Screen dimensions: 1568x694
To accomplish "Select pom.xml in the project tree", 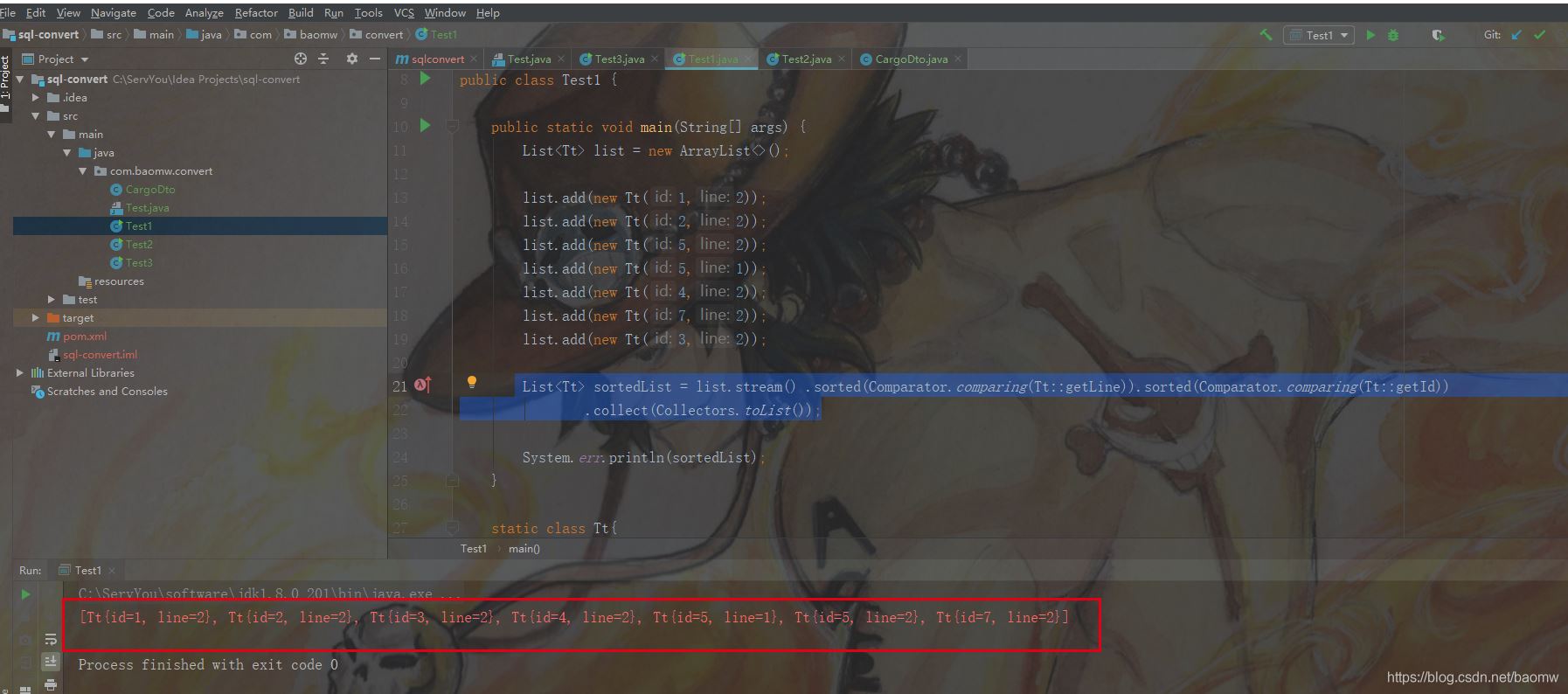I will [x=85, y=337].
